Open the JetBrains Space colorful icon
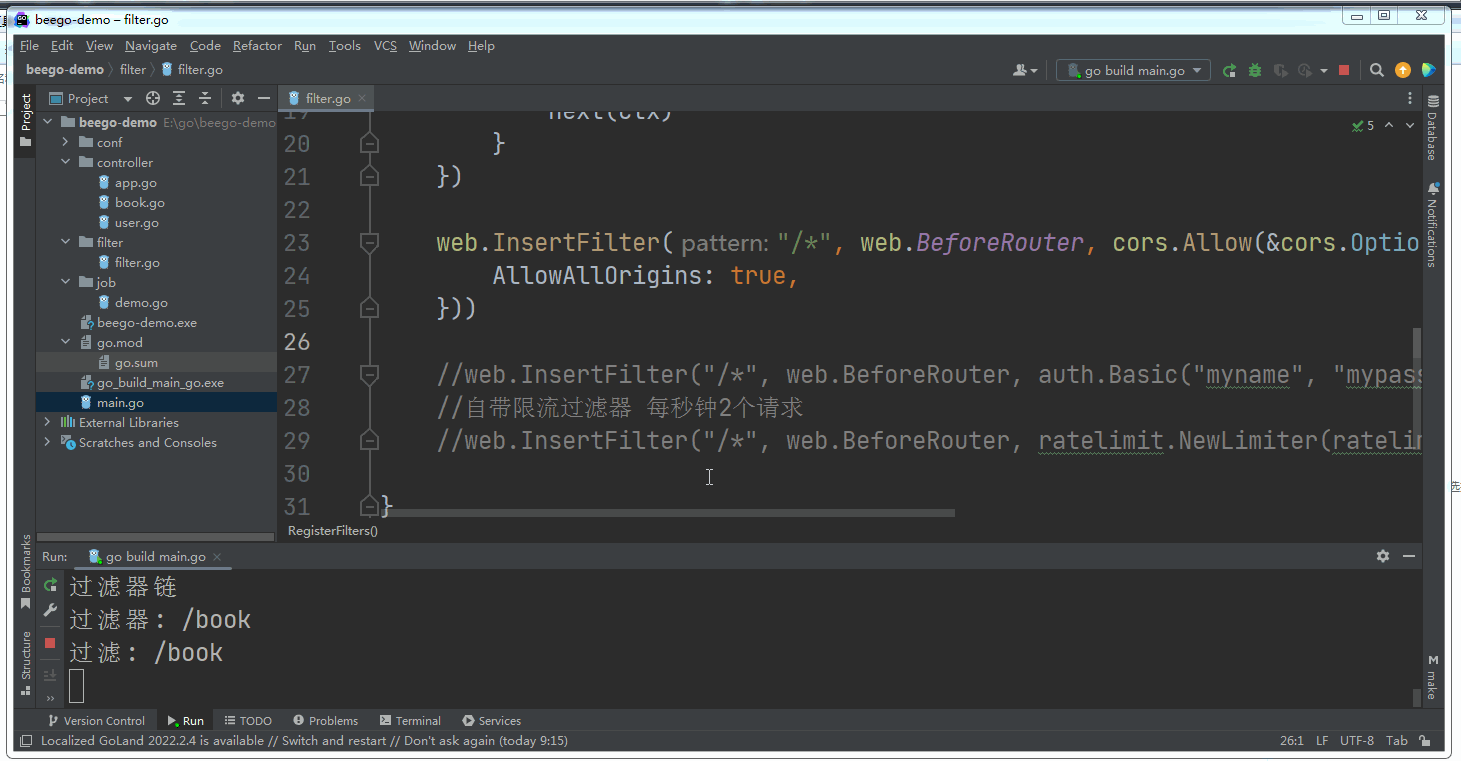Image resolution: width=1461 pixels, height=761 pixels. [1428, 70]
